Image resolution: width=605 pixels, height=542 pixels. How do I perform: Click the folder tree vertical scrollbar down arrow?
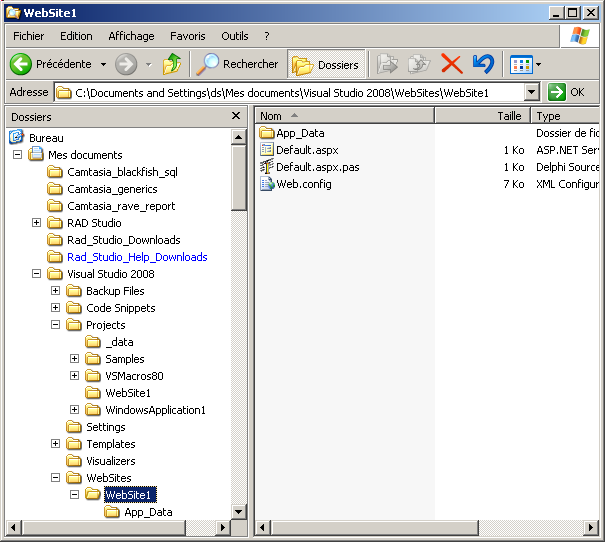tap(239, 511)
